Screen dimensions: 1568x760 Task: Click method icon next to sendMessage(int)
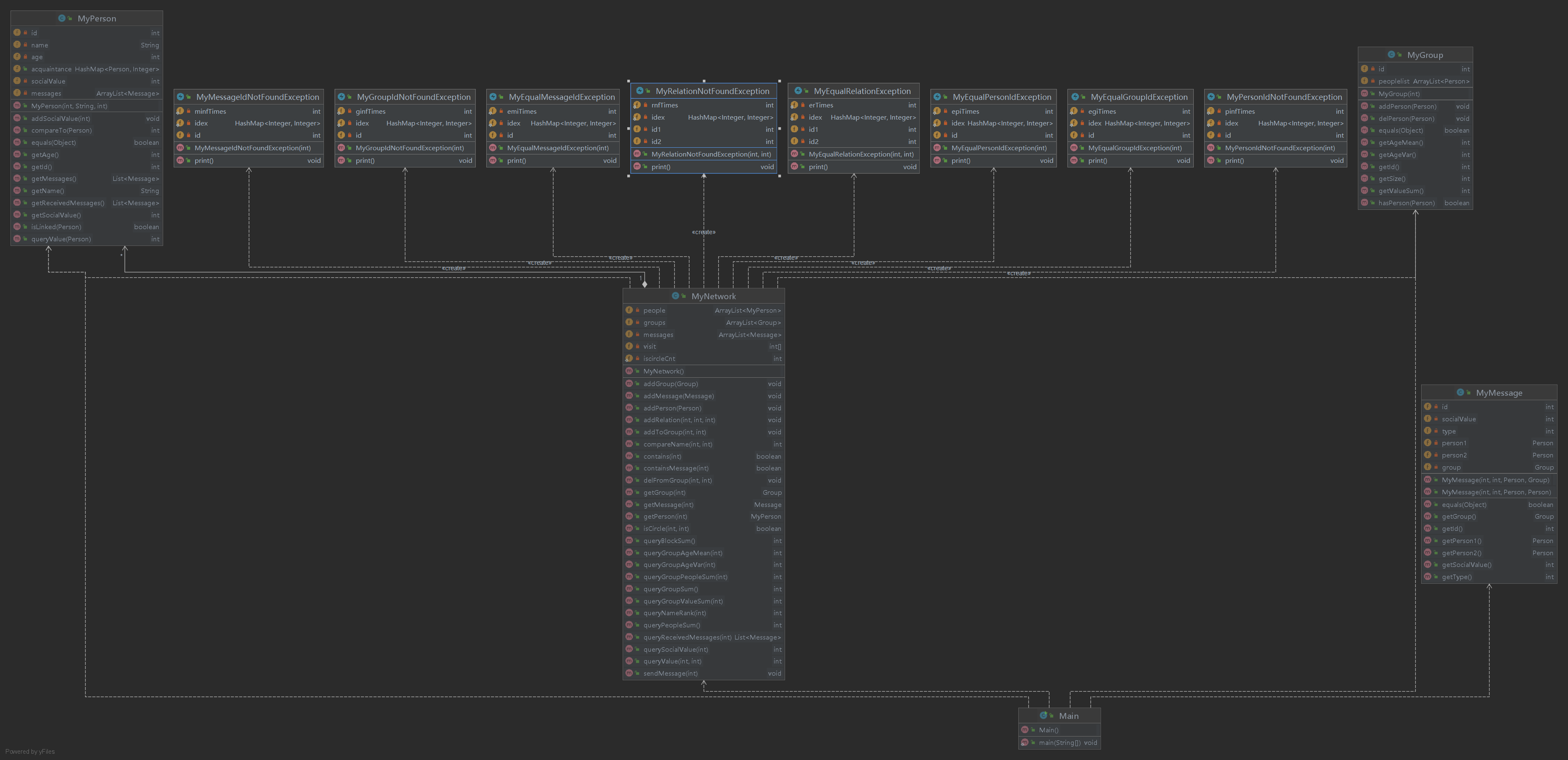coord(629,674)
